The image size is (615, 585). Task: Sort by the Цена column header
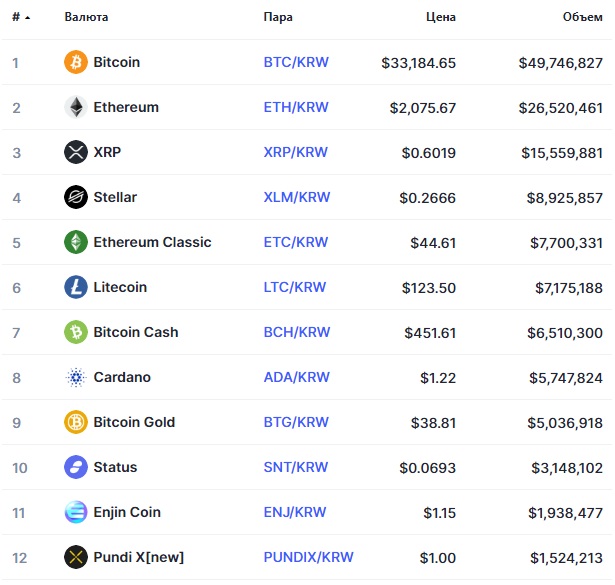point(441,17)
